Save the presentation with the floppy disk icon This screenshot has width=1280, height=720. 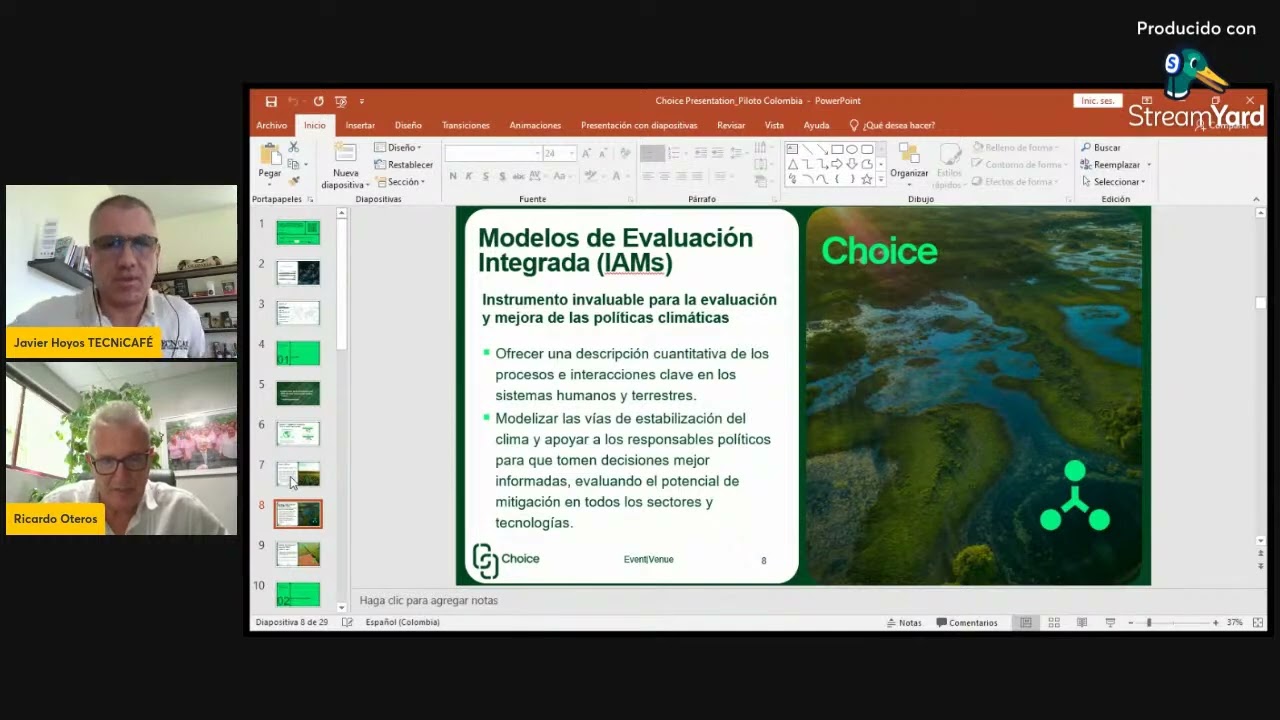point(271,101)
